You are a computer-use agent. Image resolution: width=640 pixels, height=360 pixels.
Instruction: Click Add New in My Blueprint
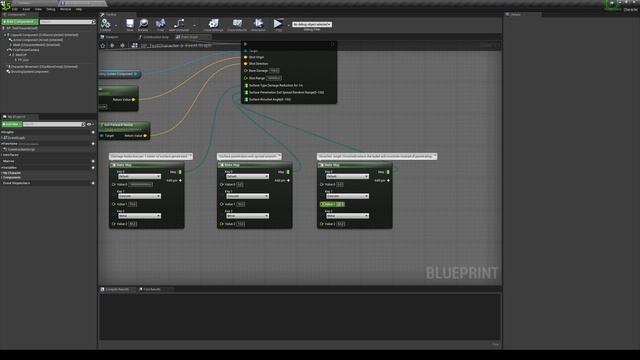11,124
